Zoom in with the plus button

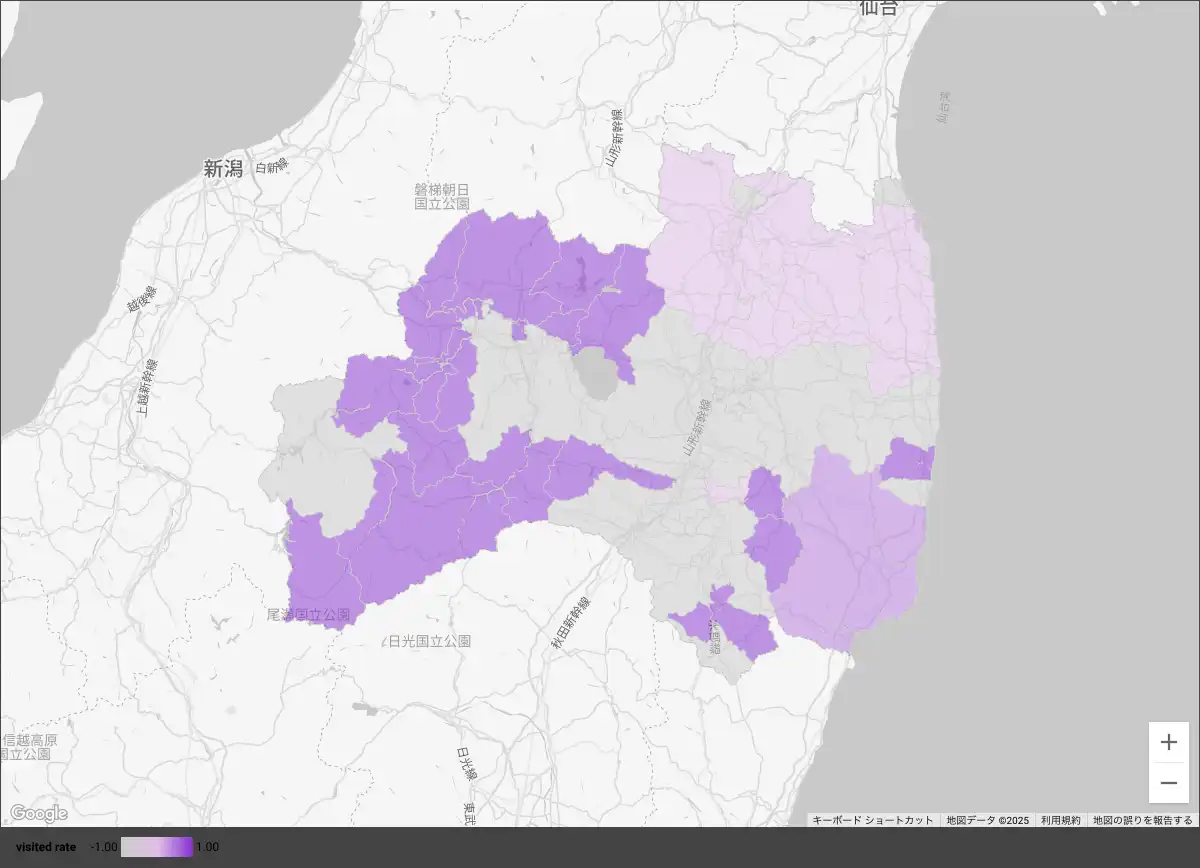pos(1169,742)
